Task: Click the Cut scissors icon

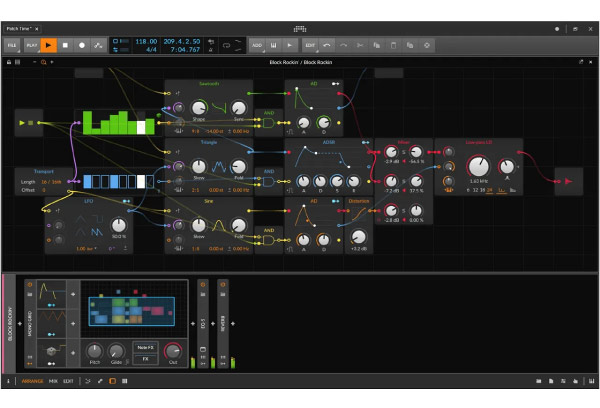Action: [360, 45]
